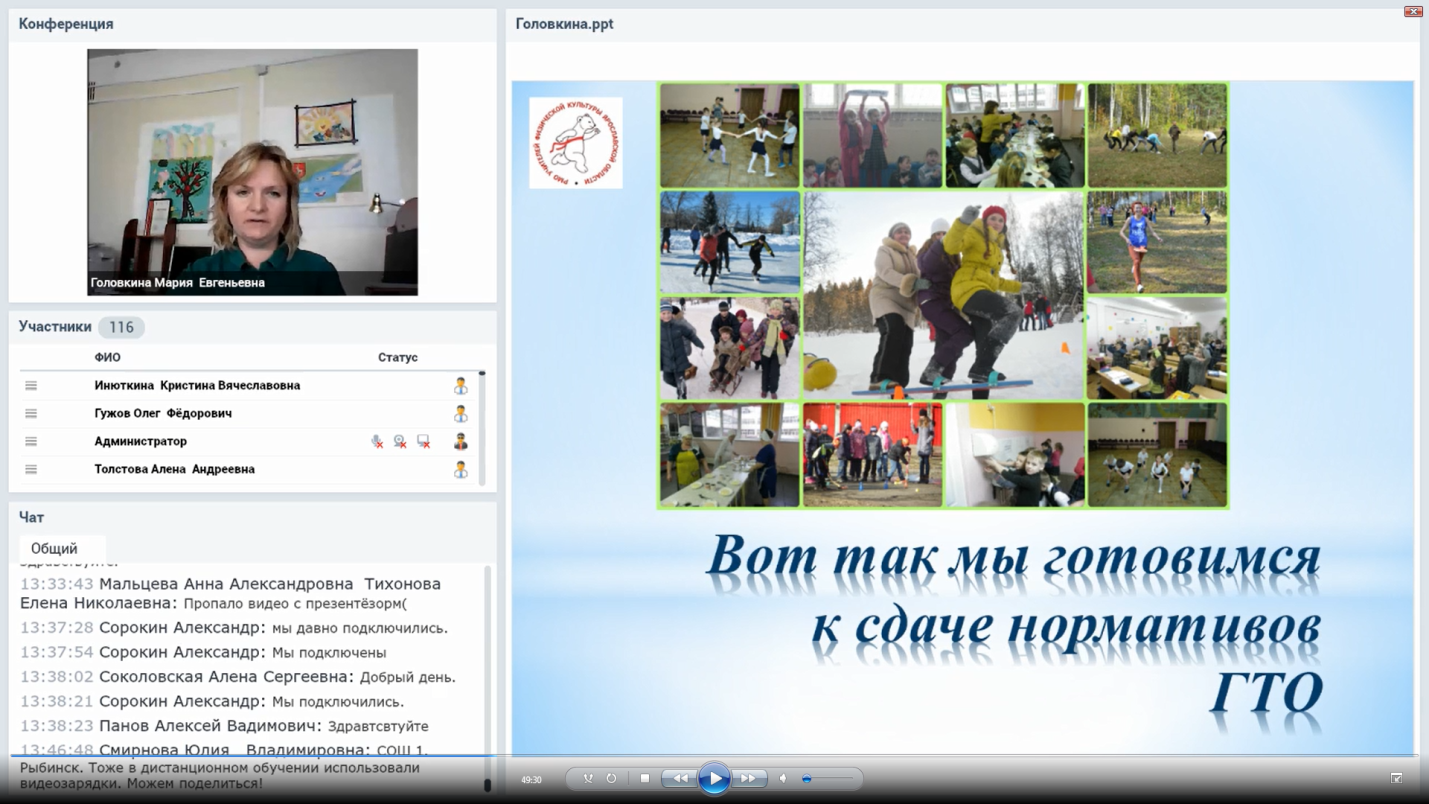
Task: Open row menu for Толстова Алена Андреевна
Action: pos(31,469)
